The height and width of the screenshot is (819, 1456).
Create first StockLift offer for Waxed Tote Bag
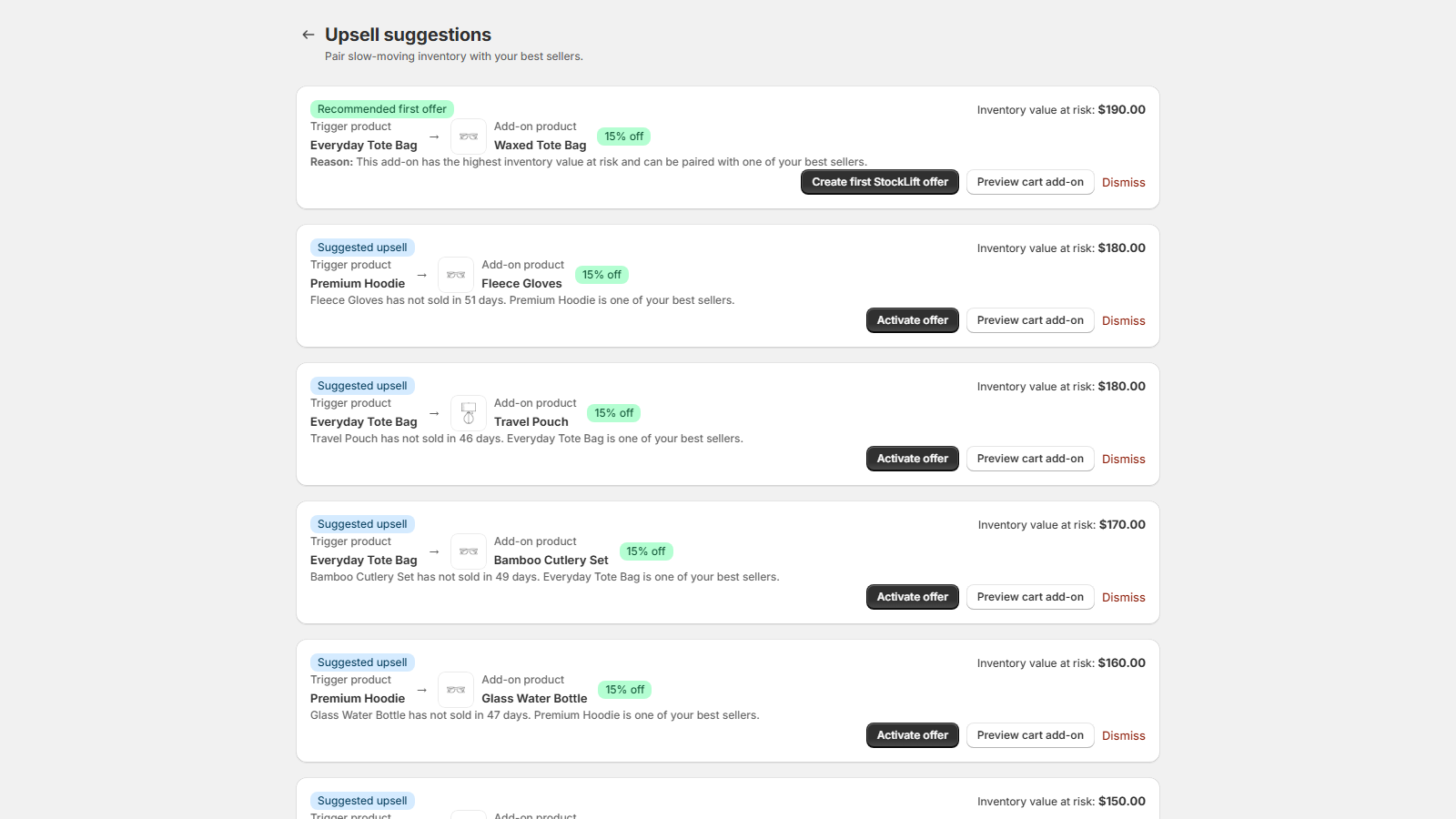(x=880, y=182)
